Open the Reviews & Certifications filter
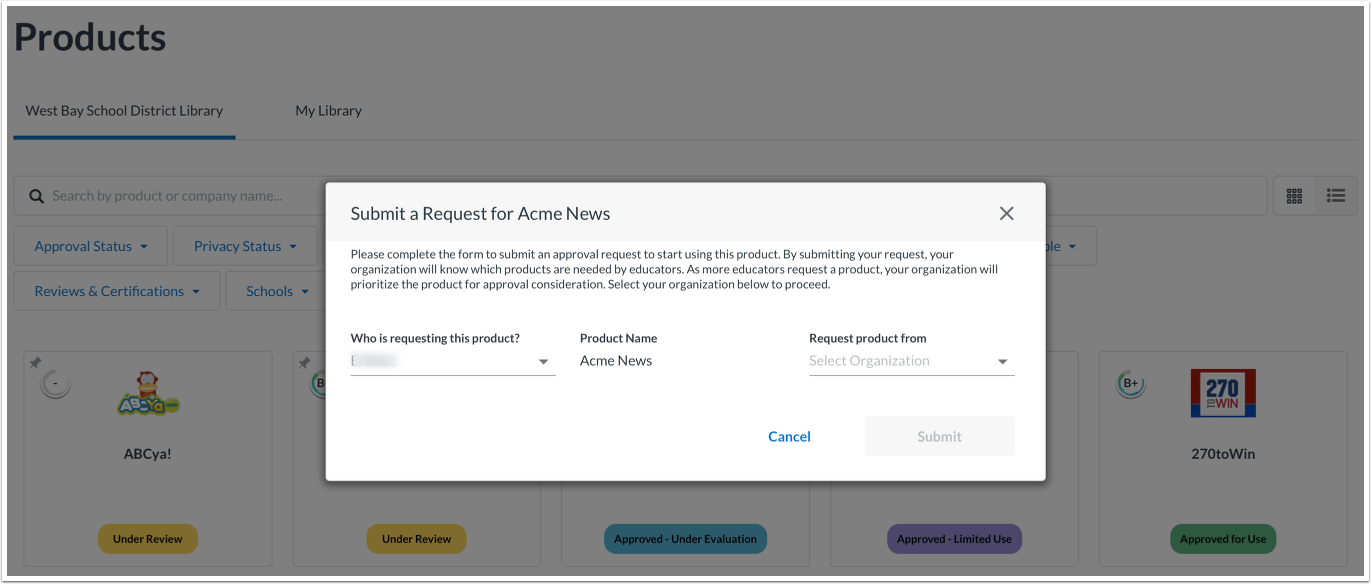The width and height of the screenshot is (1371, 584). 117,291
